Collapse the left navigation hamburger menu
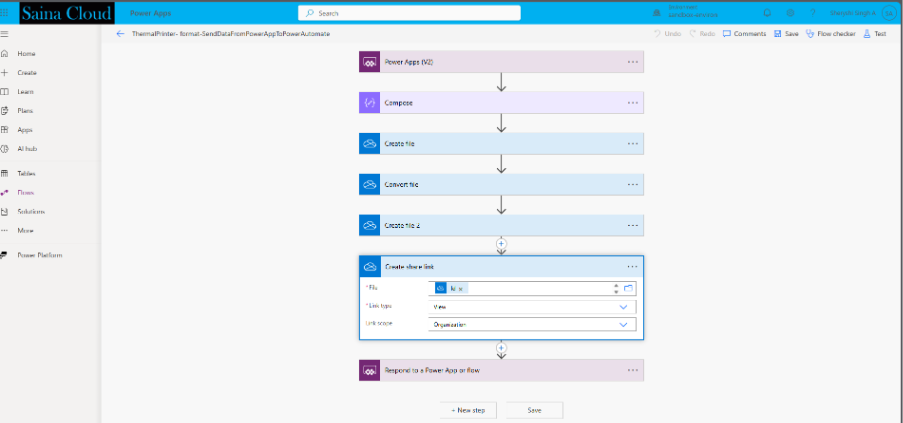 click(6, 33)
